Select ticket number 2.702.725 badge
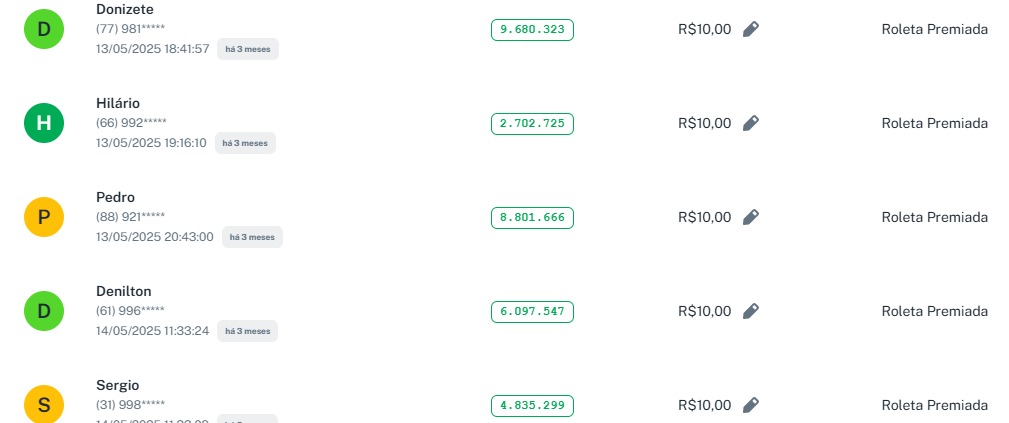Screen dimensions: 1009x423 532,124
